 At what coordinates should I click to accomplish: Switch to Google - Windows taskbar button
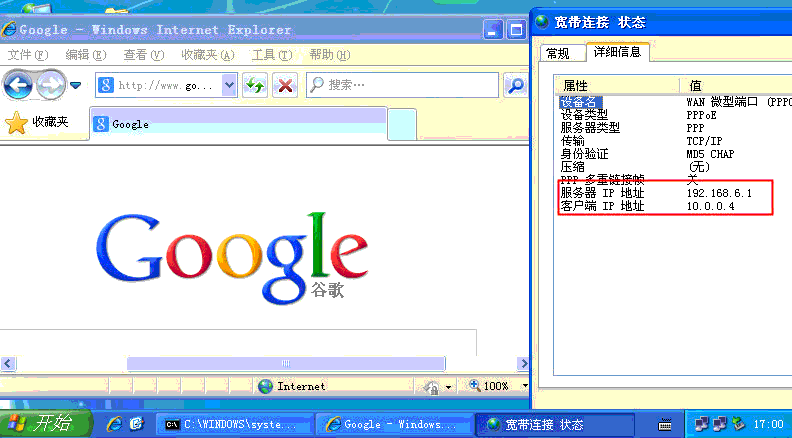click(x=393, y=424)
